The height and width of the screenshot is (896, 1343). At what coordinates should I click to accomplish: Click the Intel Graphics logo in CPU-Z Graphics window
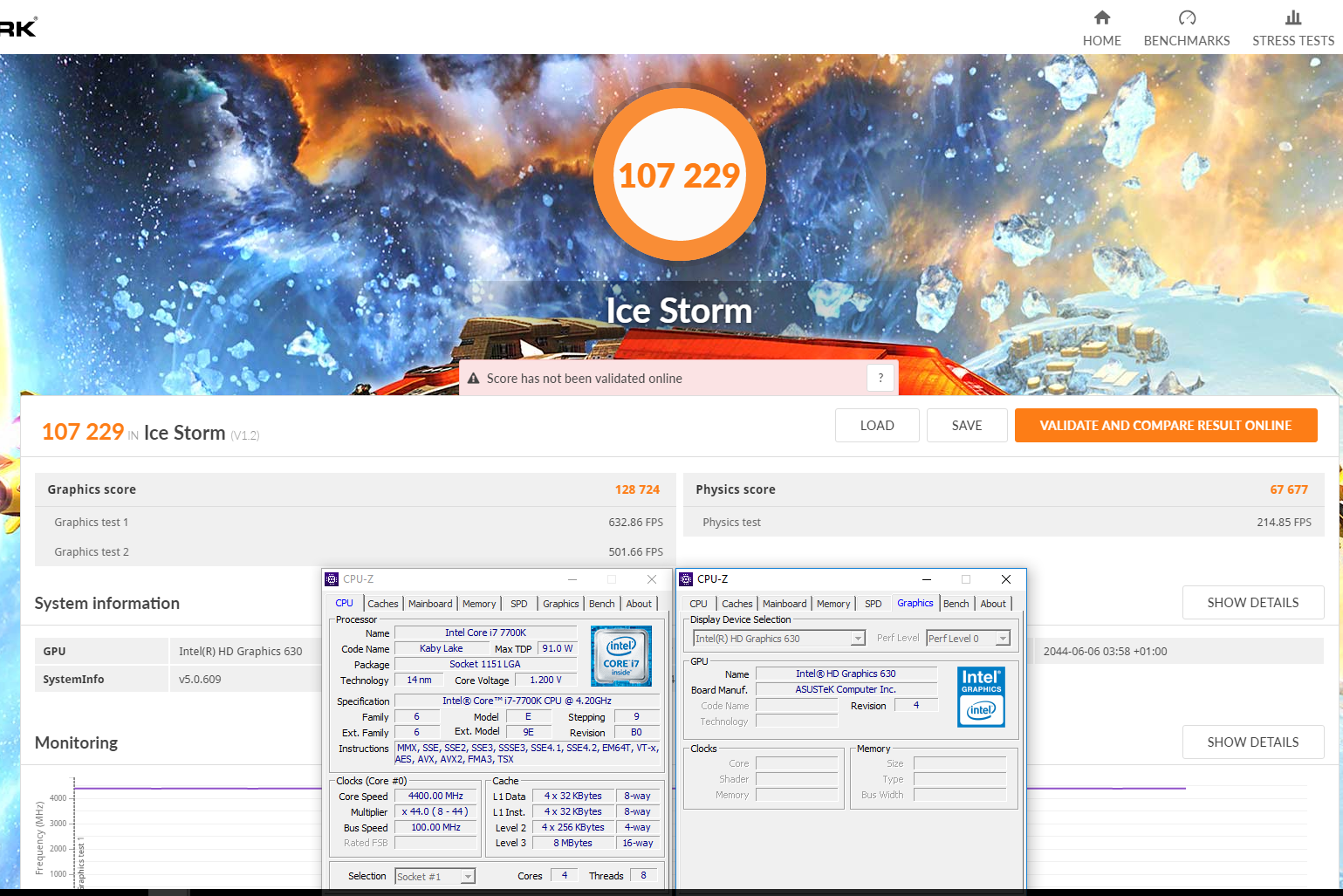click(x=981, y=697)
